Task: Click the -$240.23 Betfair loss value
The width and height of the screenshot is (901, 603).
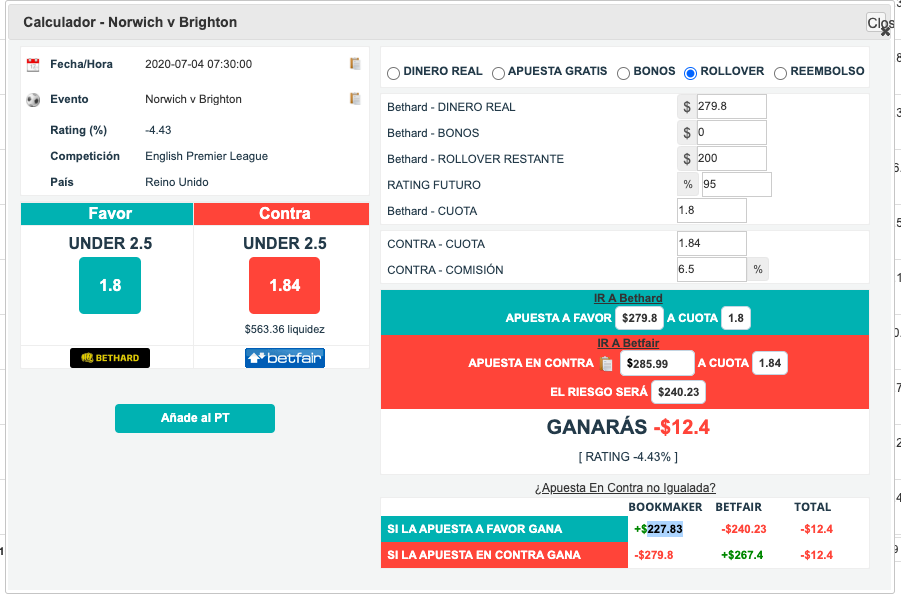Action: click(x=744, y=529)
